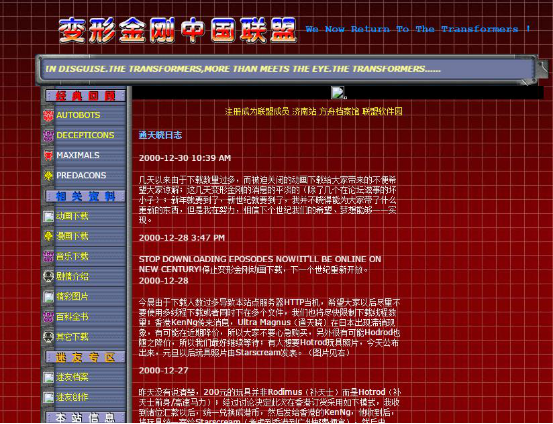Click 注册成为联盟成员 register link
Viewport: 553px width, 424px height.
coord(257,112)
